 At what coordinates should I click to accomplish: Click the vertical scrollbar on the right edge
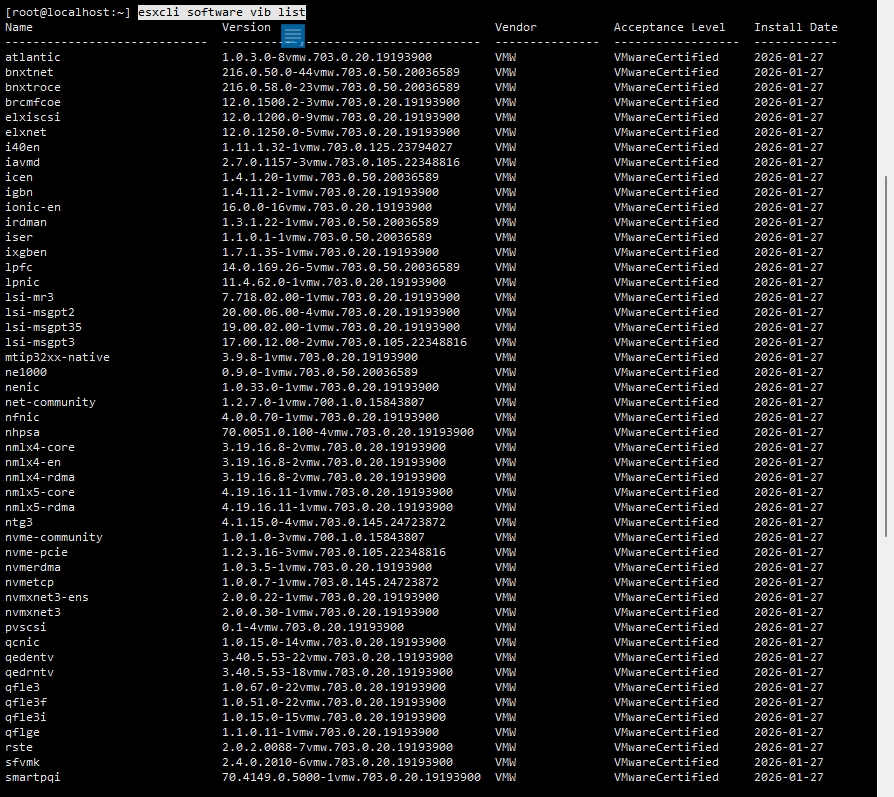click(886, 300)
